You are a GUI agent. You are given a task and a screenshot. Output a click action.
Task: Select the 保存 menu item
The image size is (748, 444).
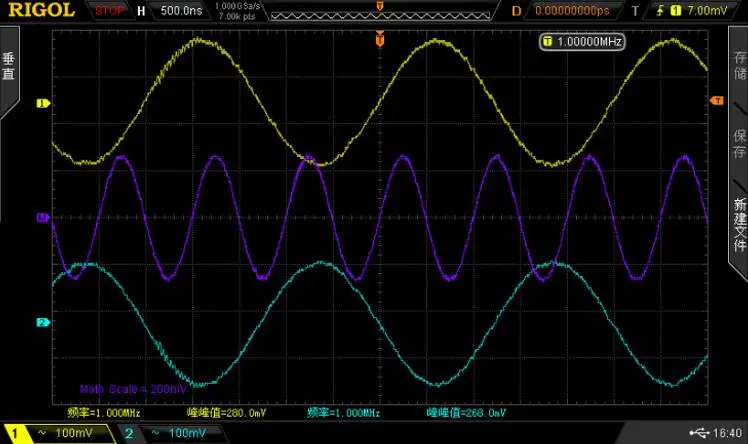point(739,143)
